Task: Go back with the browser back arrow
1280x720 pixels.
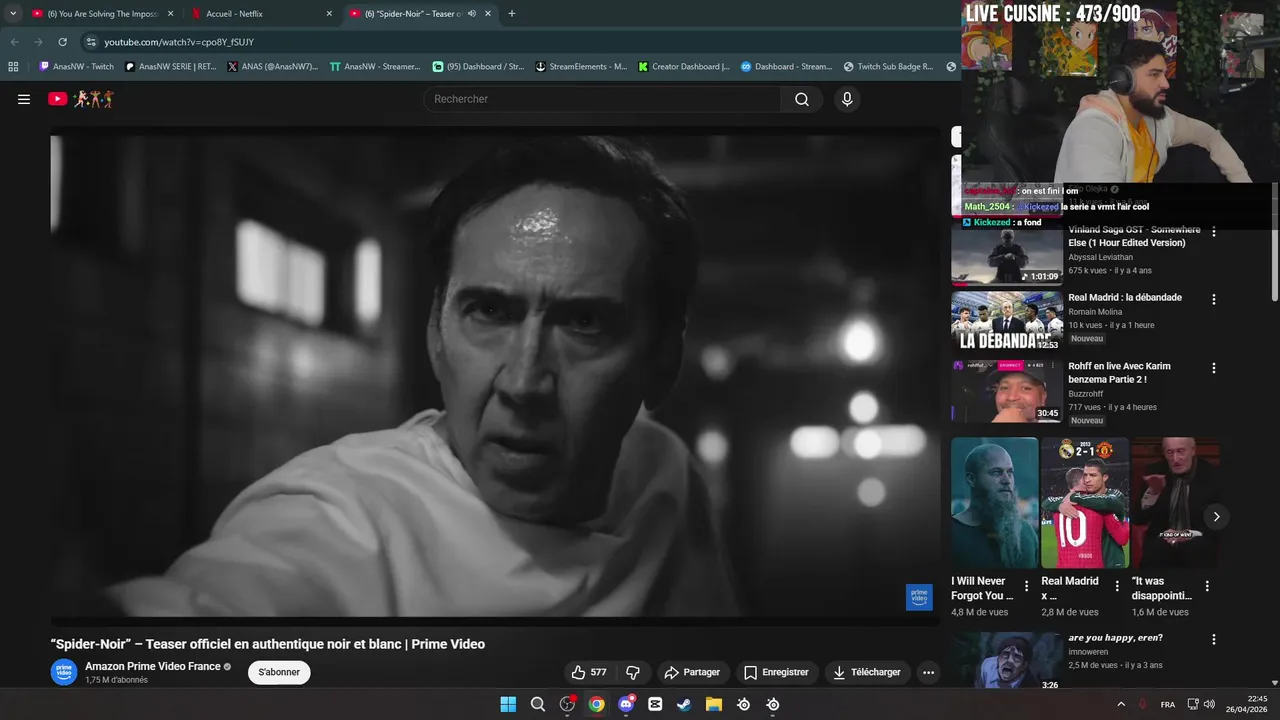Action: [14, 42]
